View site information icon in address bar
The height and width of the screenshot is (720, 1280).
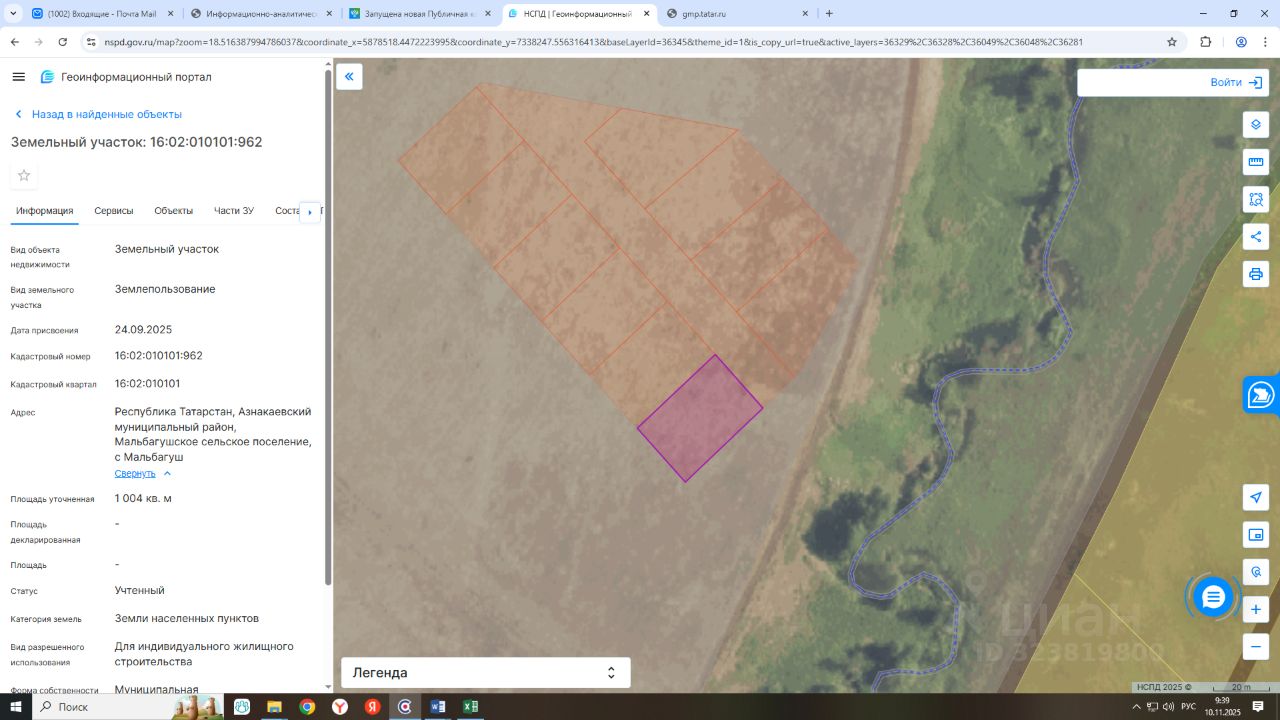[x=91, y=42]
